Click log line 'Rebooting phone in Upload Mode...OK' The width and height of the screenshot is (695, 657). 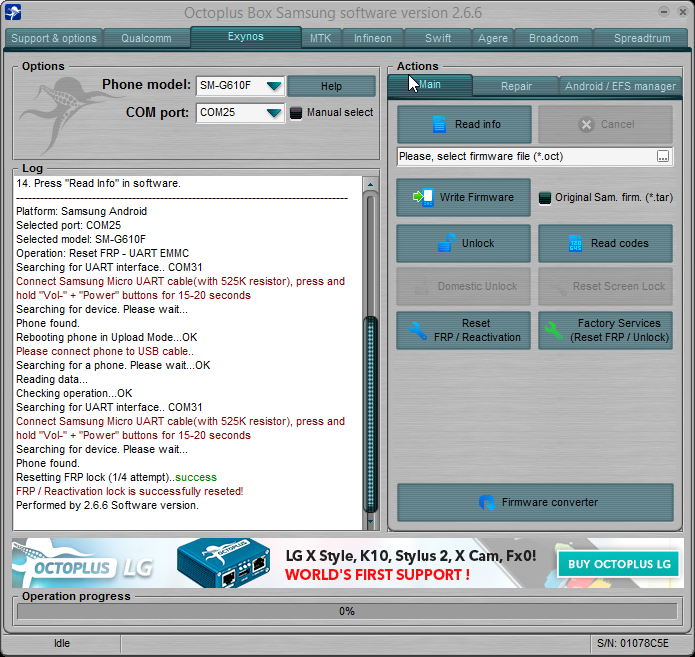click(x=107, y=337)
